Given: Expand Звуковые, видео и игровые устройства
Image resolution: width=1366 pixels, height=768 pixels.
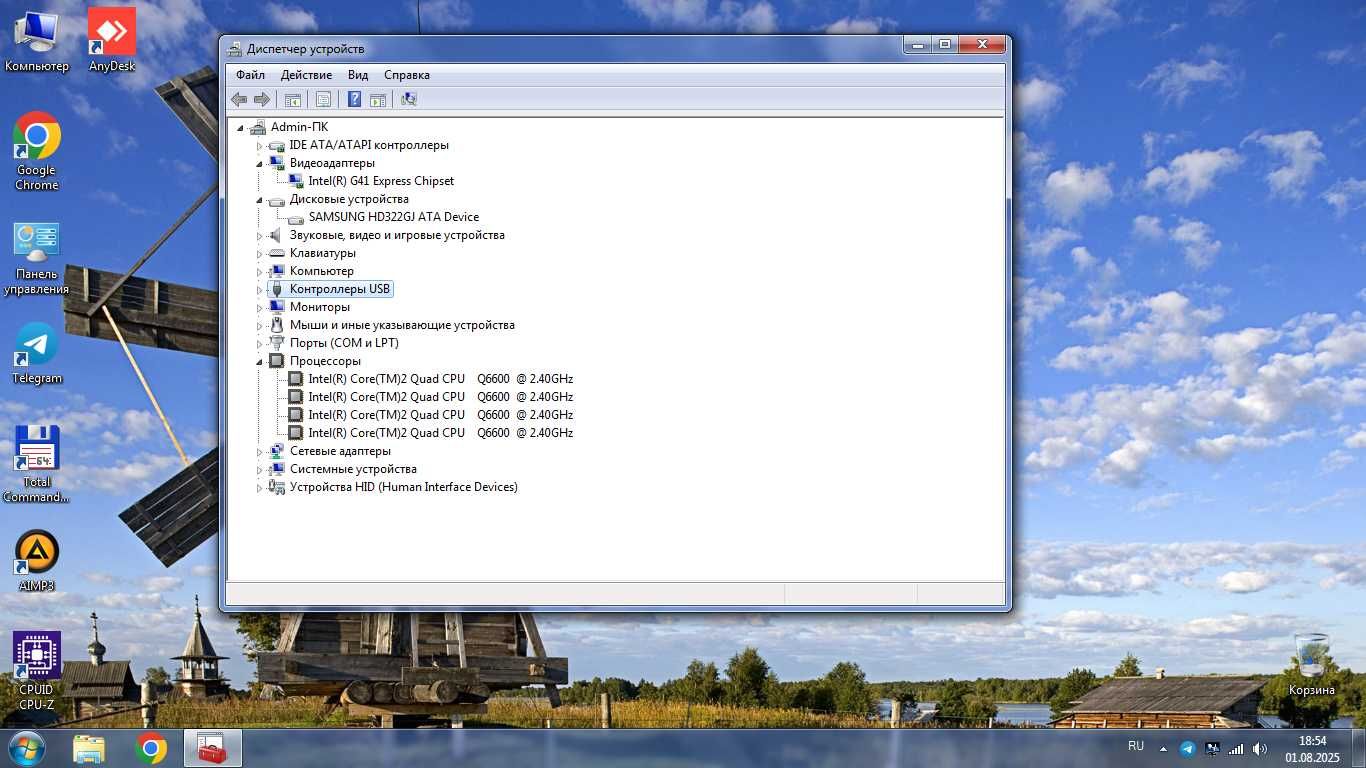Looking at the screenshot, I should tap(259, 236).
